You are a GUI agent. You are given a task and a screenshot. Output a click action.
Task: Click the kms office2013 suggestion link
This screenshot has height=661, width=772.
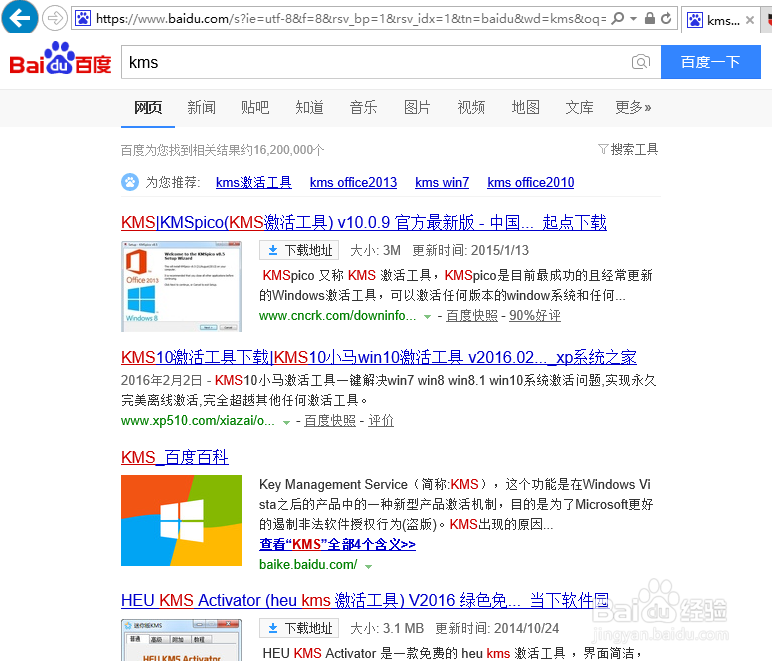[353, 183]
